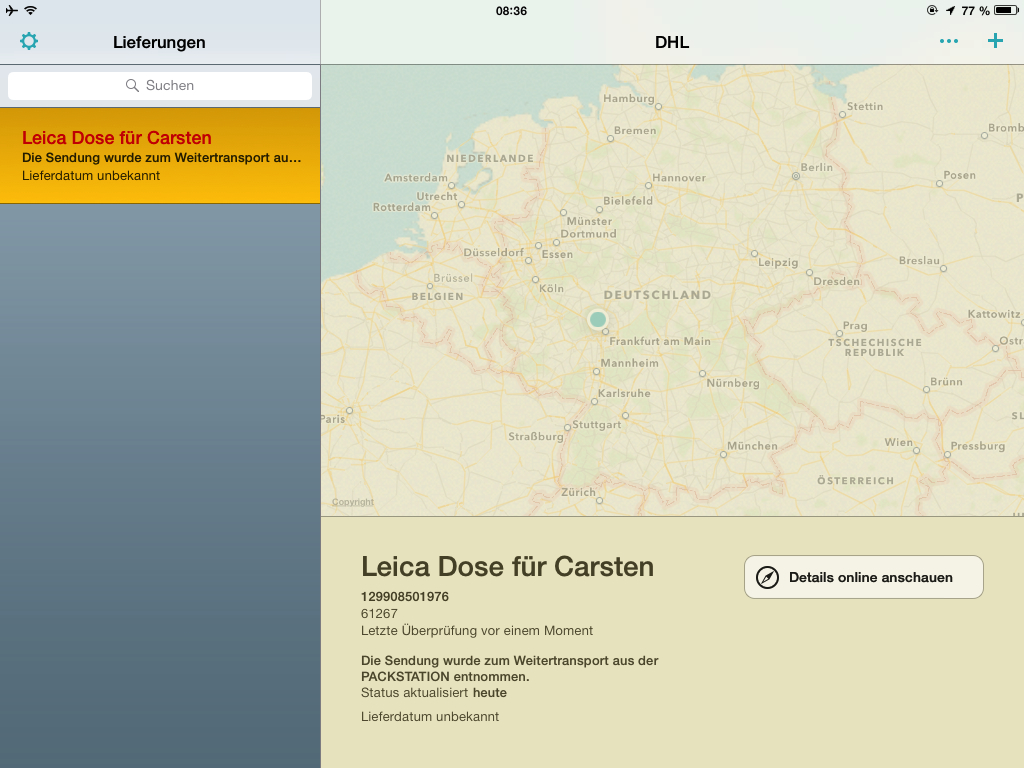Tap the airplane mode icon in status bar
Viewport: 1024px width, 768px height.
[11, 10]
